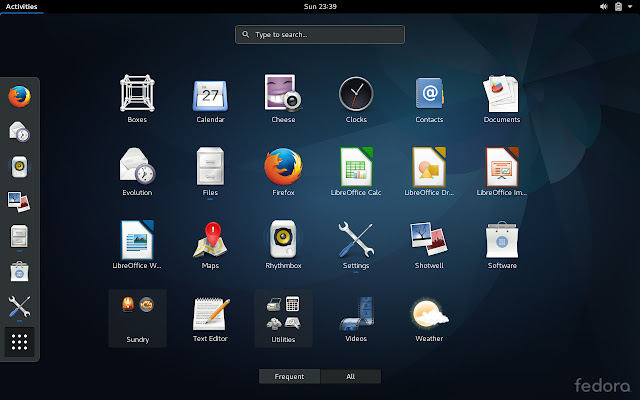Open the Utilities app folder
This screenshot has height=400, width=640.
[x=283, y=318]
